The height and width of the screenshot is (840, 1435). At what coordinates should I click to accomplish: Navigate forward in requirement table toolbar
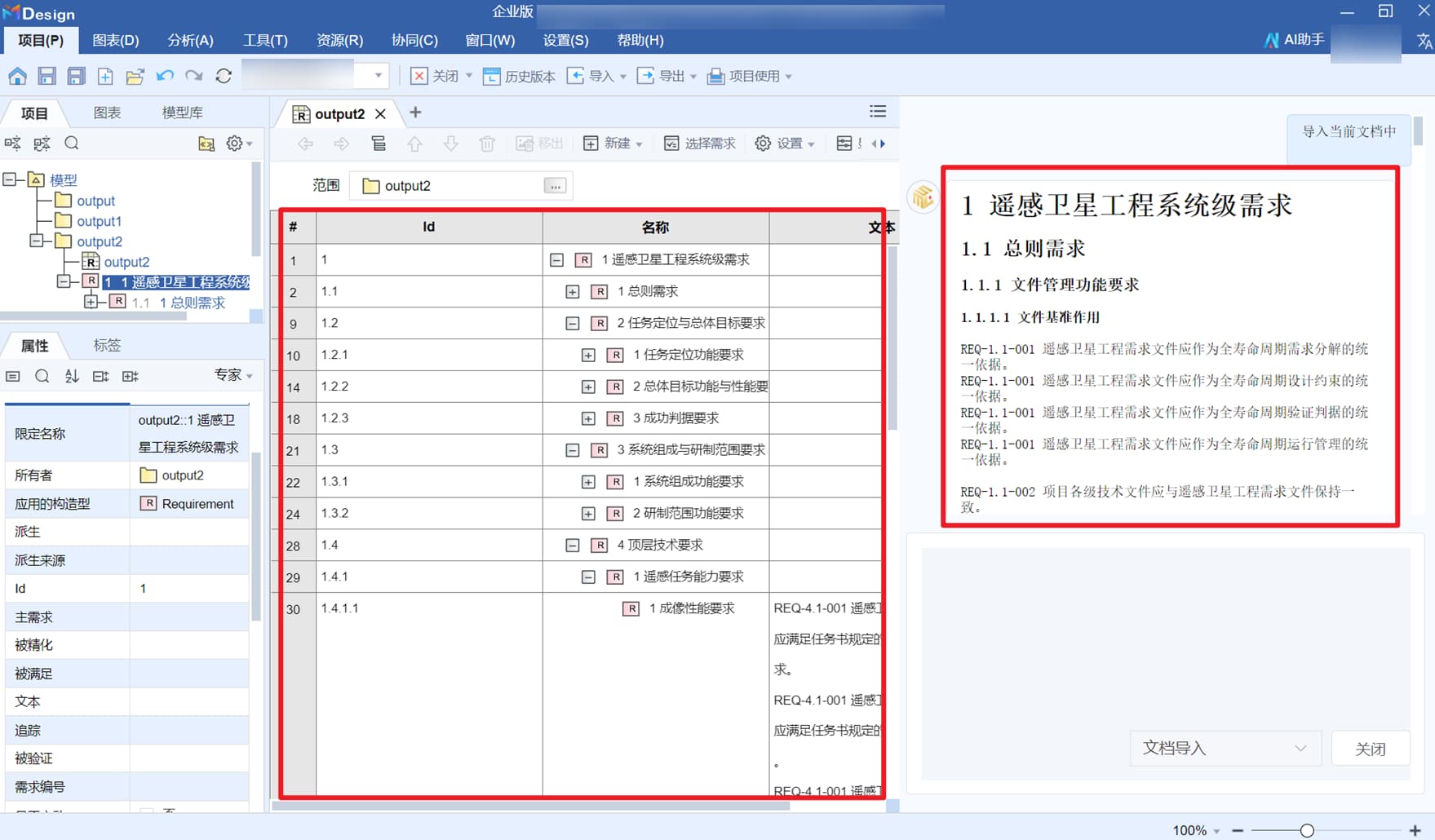342,144
